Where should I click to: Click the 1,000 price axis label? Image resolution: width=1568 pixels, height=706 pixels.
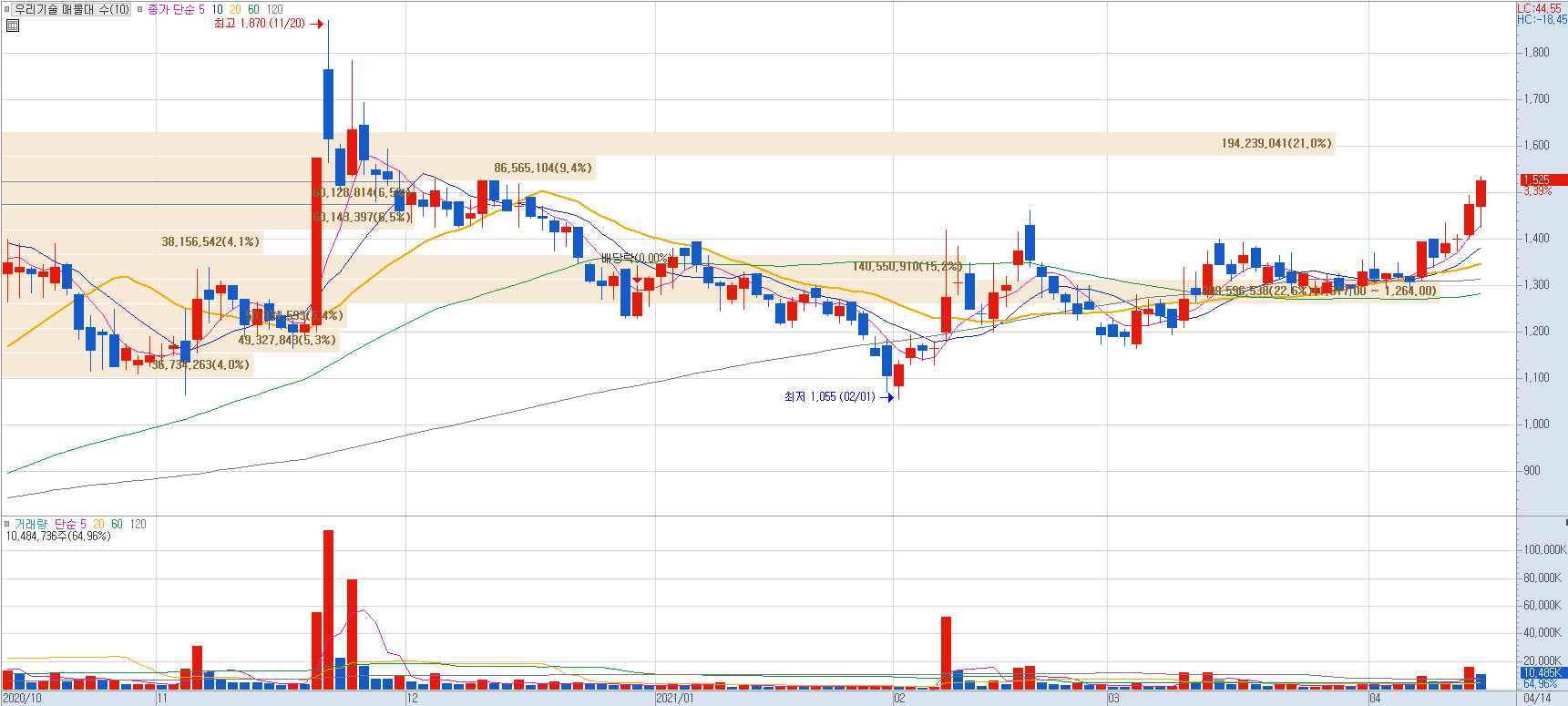[x=1536, y=425]
